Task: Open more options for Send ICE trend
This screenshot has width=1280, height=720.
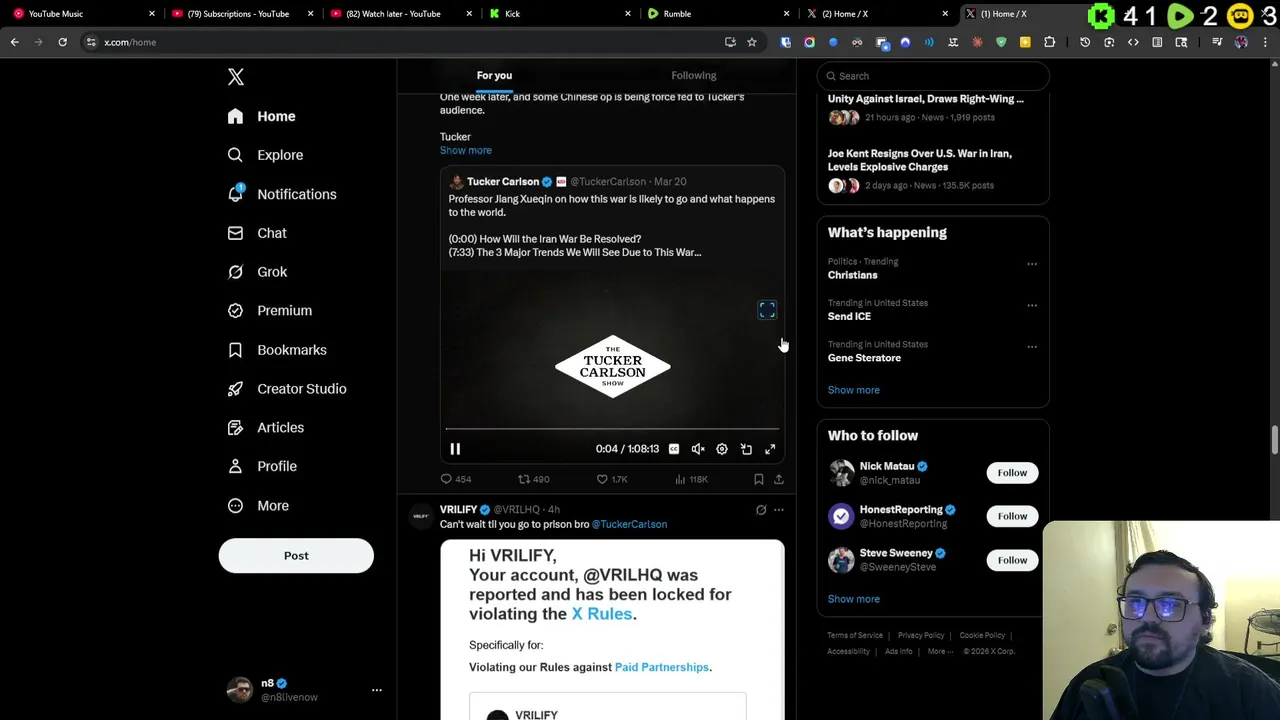Action: click(1032, 305)
